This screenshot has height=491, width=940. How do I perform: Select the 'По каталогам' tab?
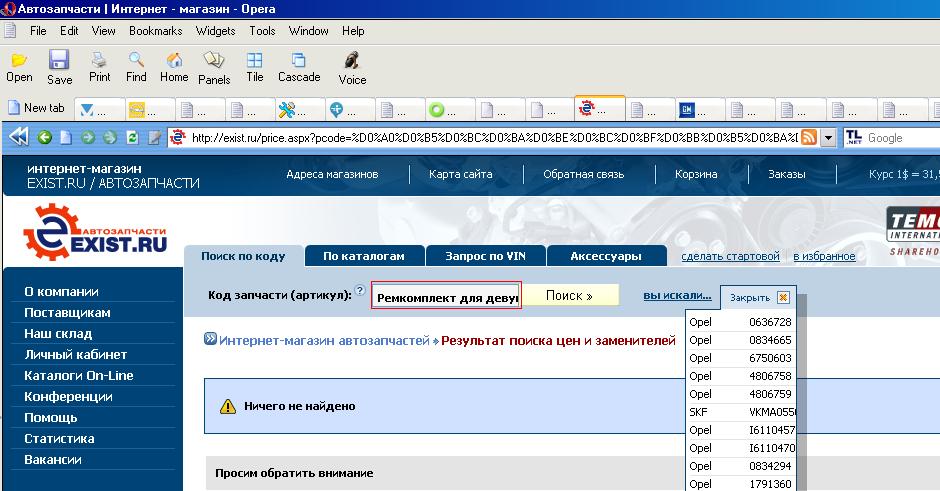pos(364,256)
